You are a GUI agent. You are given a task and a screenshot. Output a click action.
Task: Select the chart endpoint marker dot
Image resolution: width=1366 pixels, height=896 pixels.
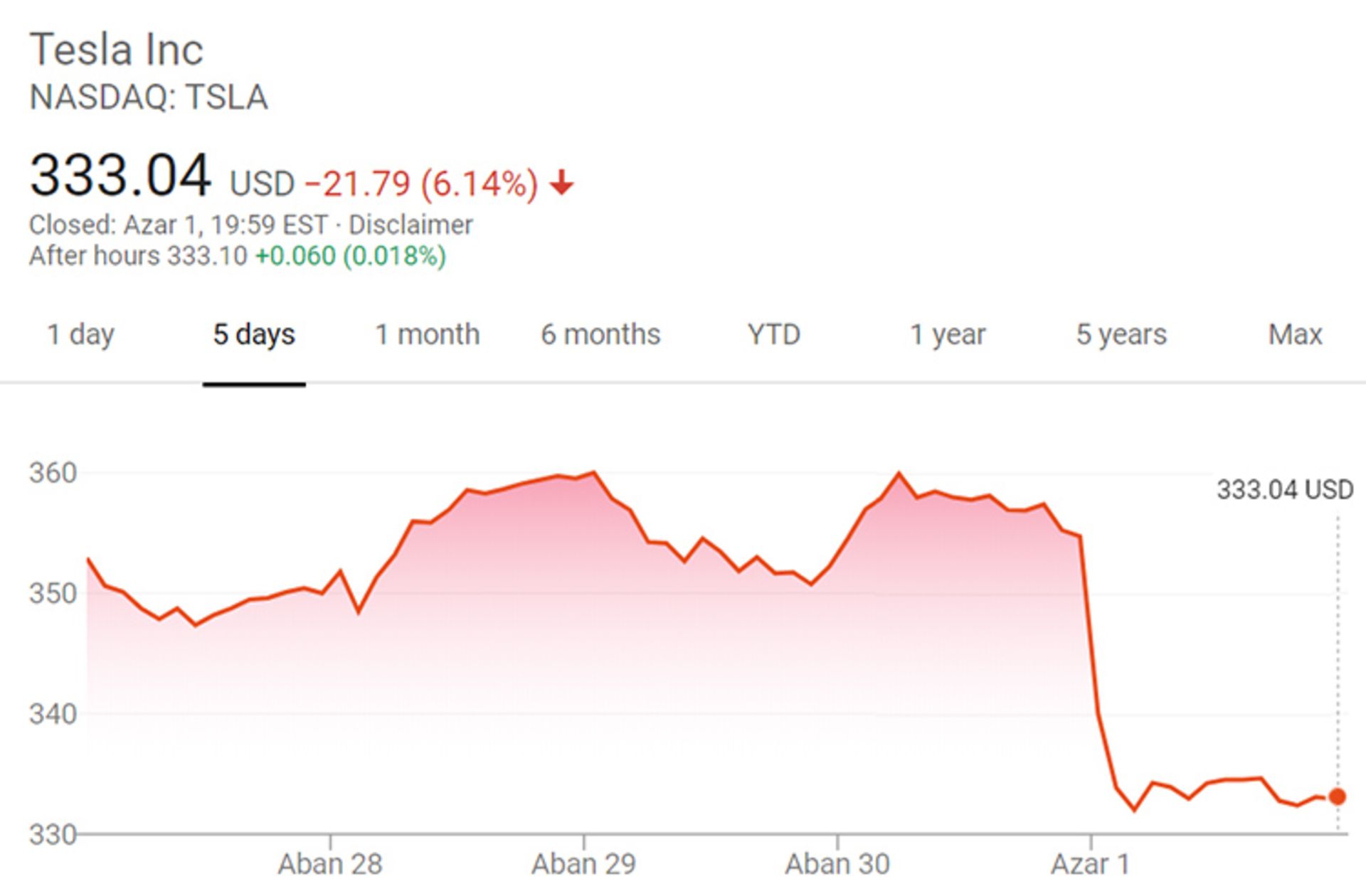tap(1336, 795)
